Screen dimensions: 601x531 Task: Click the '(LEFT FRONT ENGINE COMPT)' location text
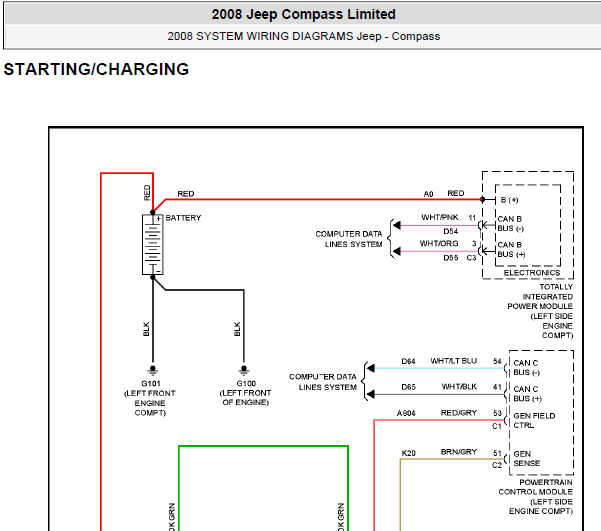click(x=150, y=403)
